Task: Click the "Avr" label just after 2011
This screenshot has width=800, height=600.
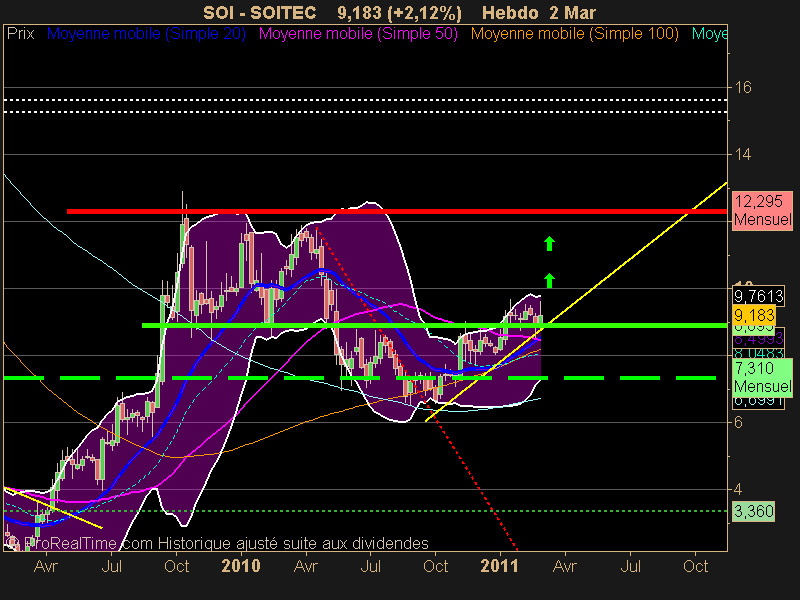Action: tap(565, 566)
